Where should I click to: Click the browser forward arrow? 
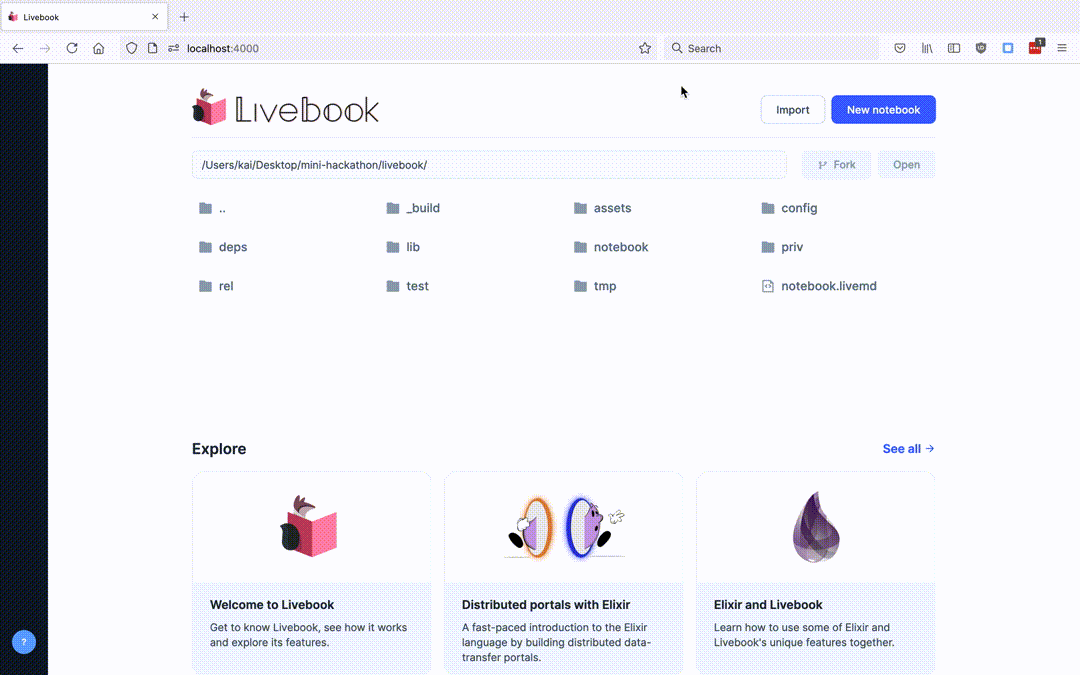click(45, 48)
